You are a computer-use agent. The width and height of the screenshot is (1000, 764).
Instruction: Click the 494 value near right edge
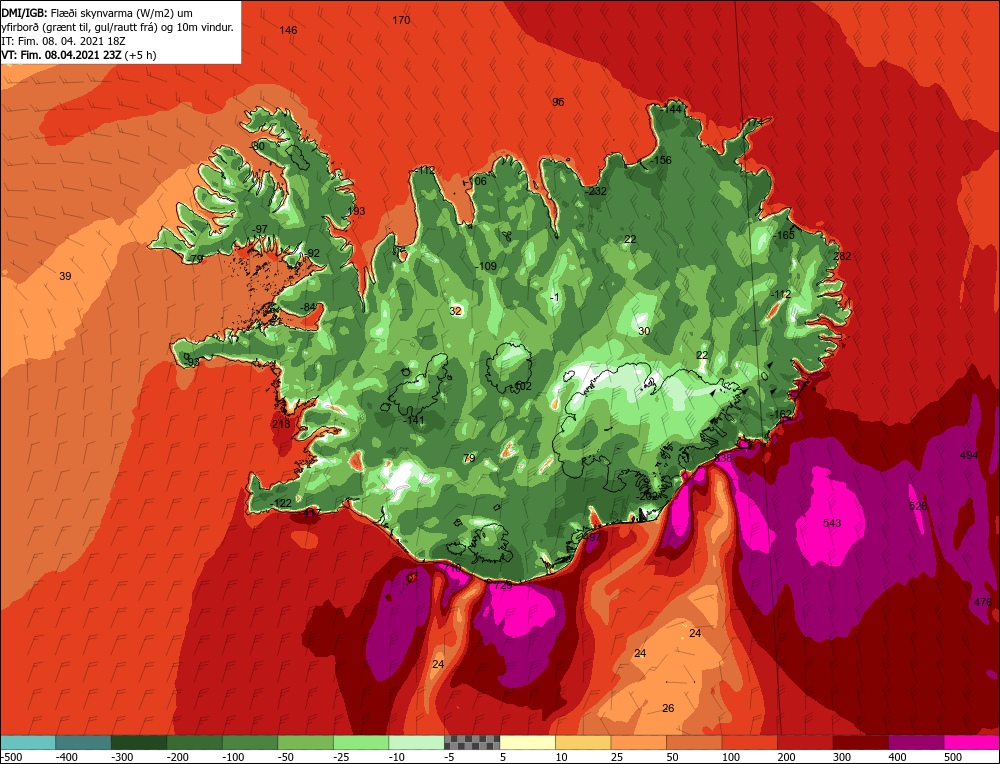coord(969,455)
